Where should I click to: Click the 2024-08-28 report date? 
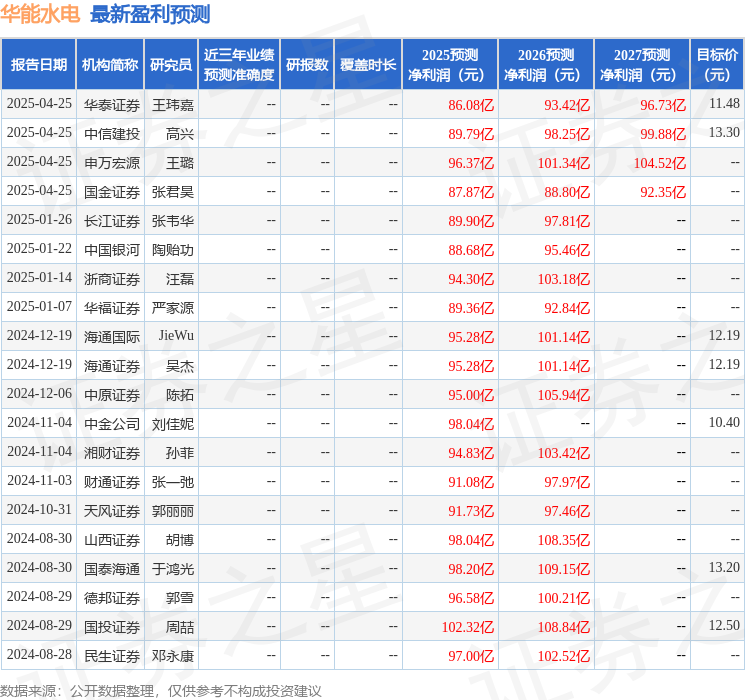(x=39, y=654)
